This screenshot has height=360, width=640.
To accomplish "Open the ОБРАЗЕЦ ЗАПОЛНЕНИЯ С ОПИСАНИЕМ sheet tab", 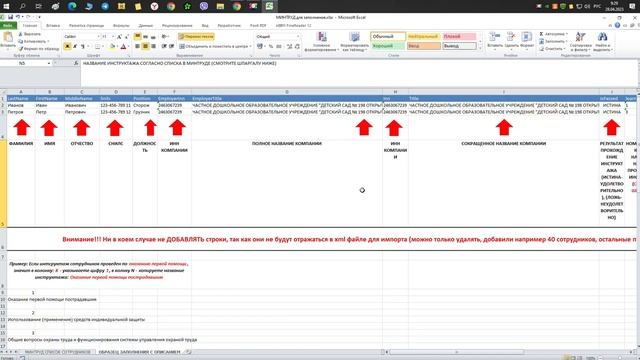I will (140, 352).
